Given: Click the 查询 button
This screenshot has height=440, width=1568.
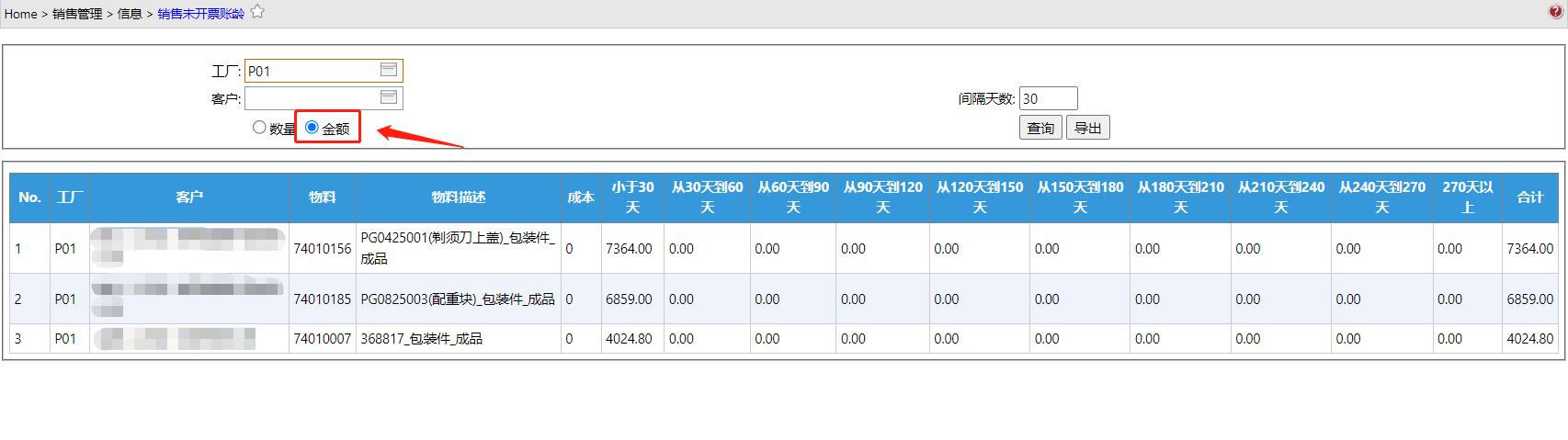Looking at the screenshot, I should pos(1040,128).
